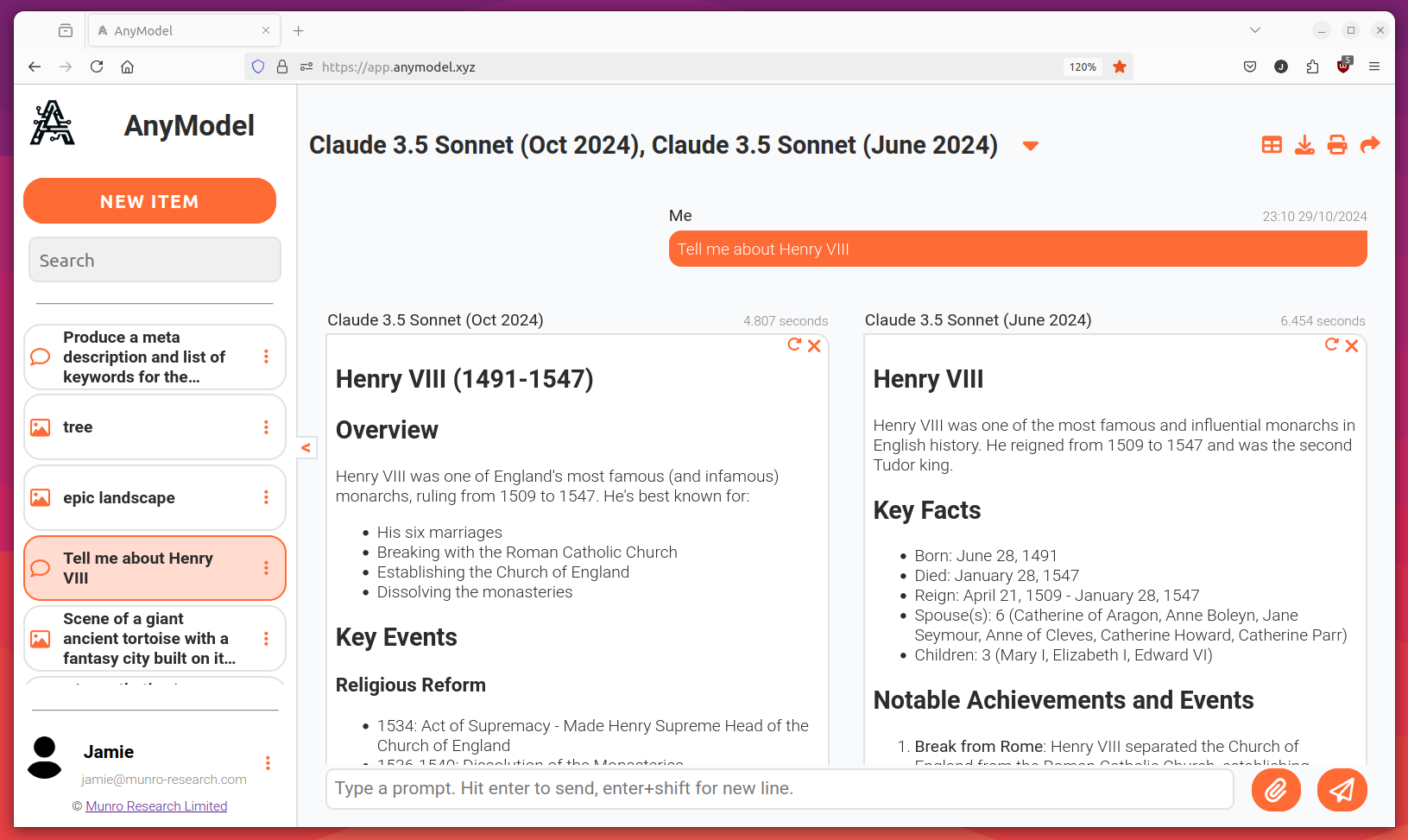
Task: Click 'Claude 3.5 Sonnet (Oct 2024)' response header
Action: pos(435,320)
